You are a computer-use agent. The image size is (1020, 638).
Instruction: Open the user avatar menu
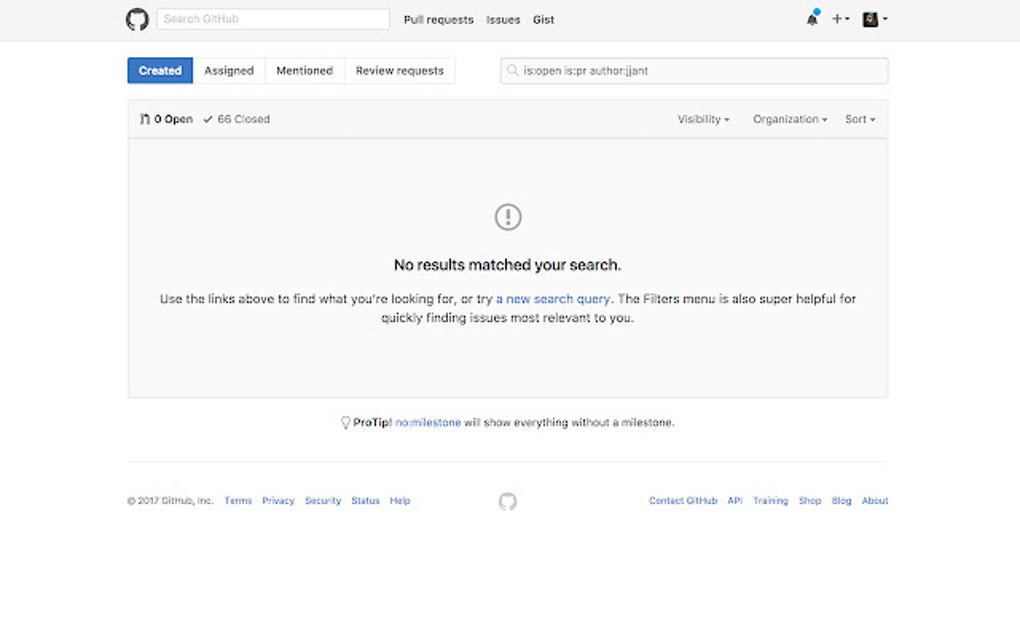875,19
